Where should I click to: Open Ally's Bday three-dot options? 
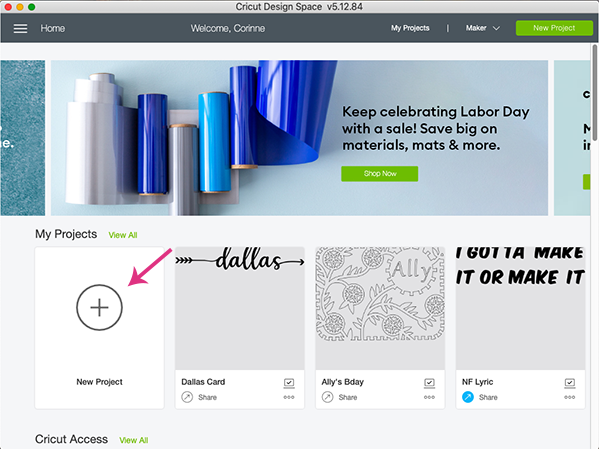point(429,397)
